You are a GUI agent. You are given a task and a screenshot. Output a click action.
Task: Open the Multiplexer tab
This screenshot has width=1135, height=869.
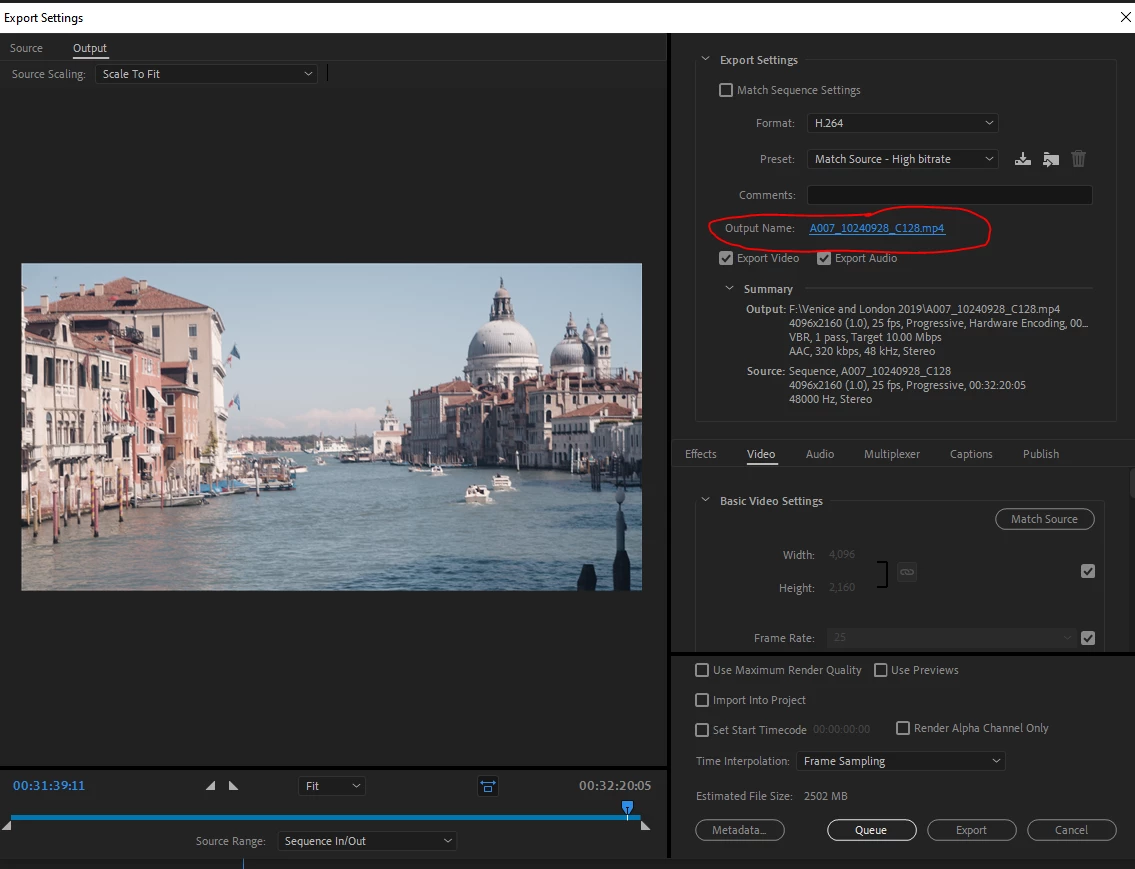pyautogui.click(x=892, y=454)
